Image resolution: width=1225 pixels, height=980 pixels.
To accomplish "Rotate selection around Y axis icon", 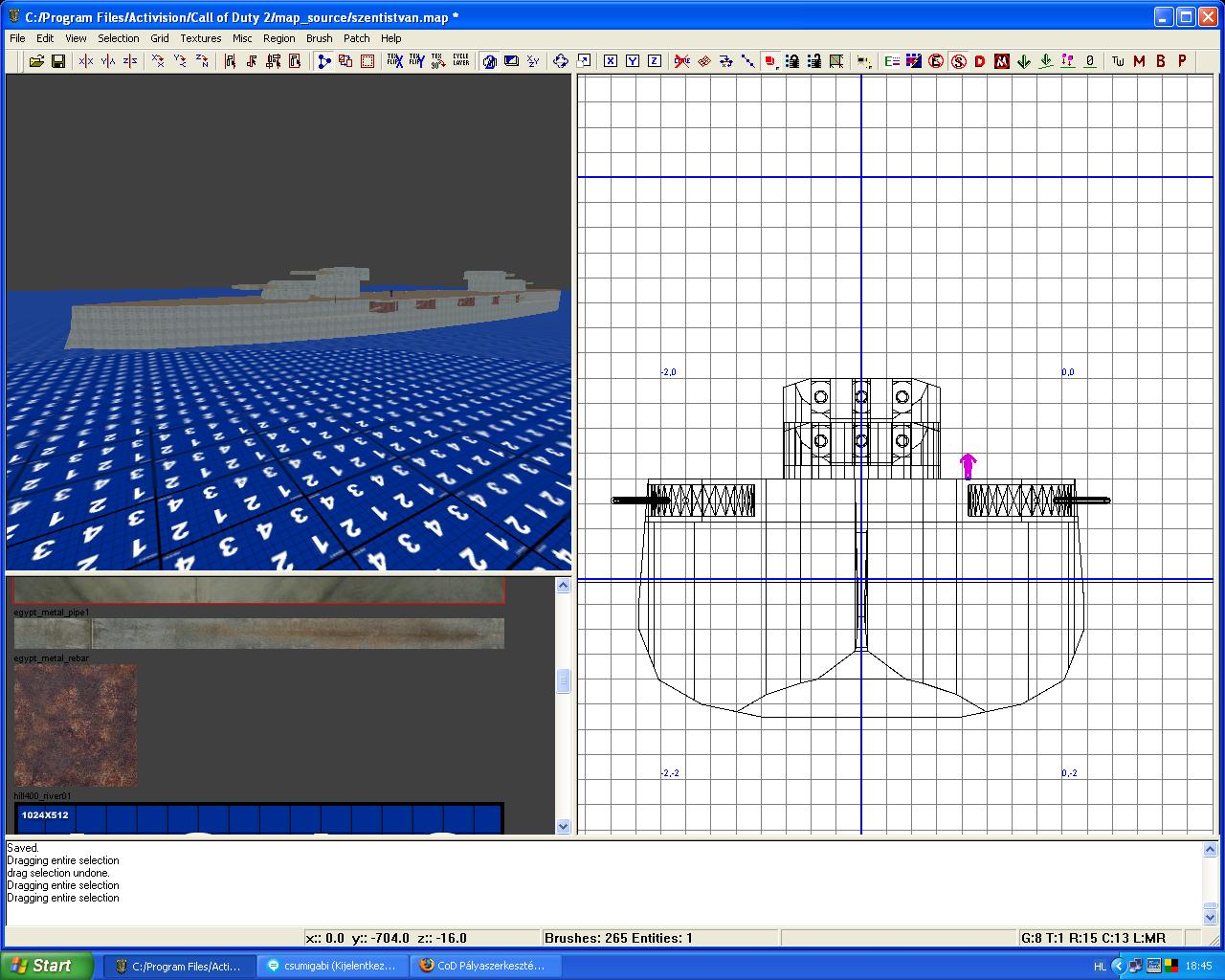I will point(180,61).
